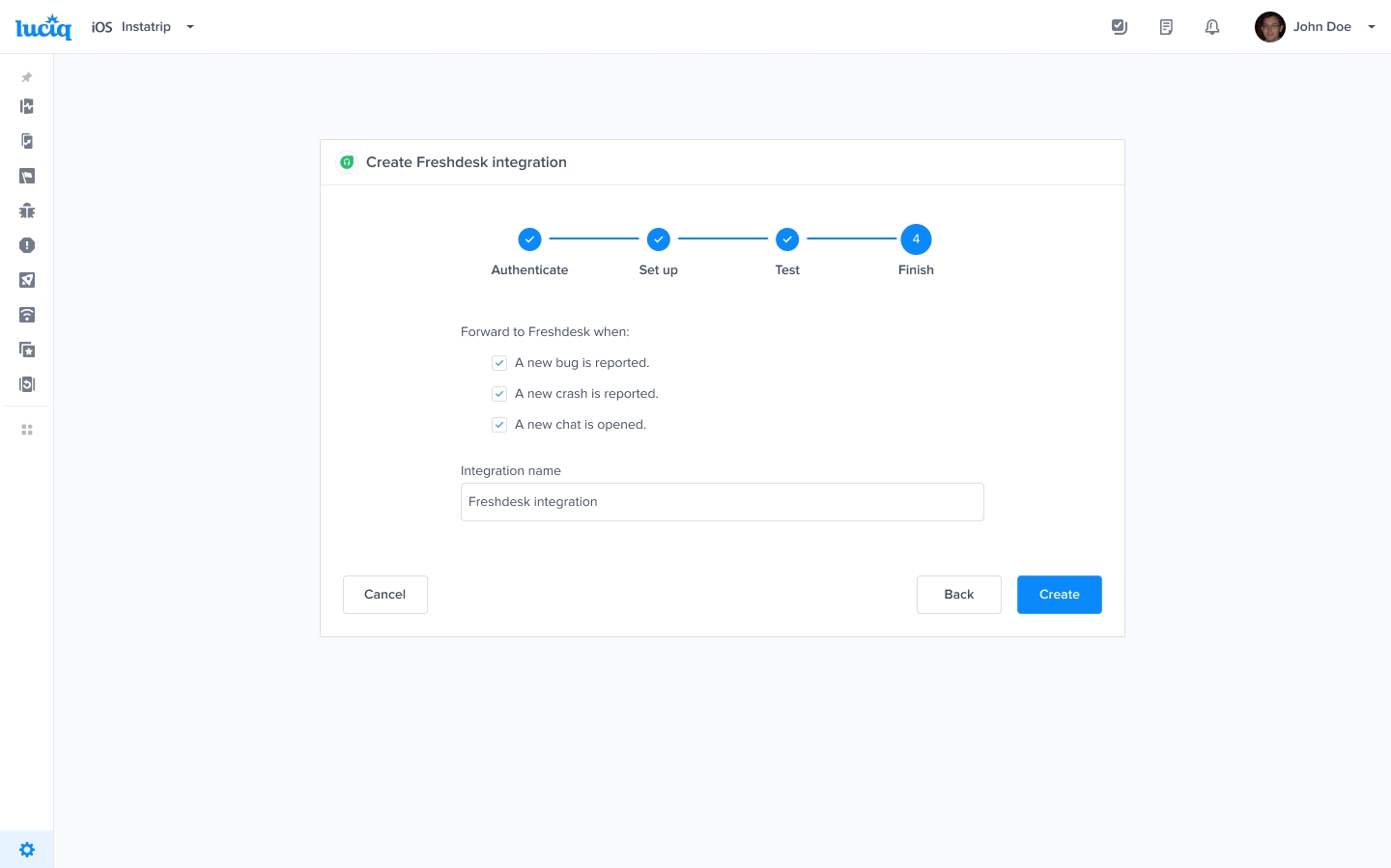Open the document notes icon in header
Viewport: 1391px width, 868px height.
click(x=1166, y=27)
